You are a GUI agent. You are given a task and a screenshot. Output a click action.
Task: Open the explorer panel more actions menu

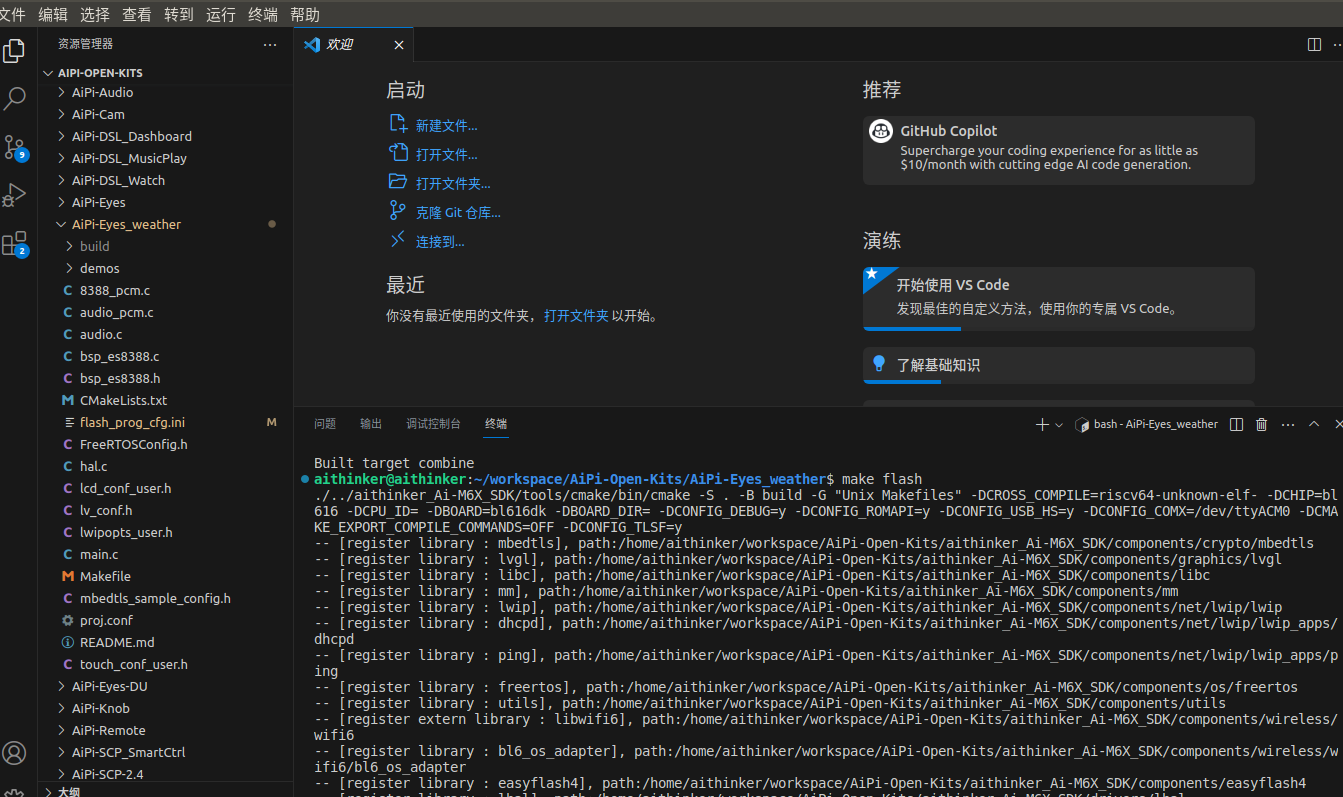270,45
